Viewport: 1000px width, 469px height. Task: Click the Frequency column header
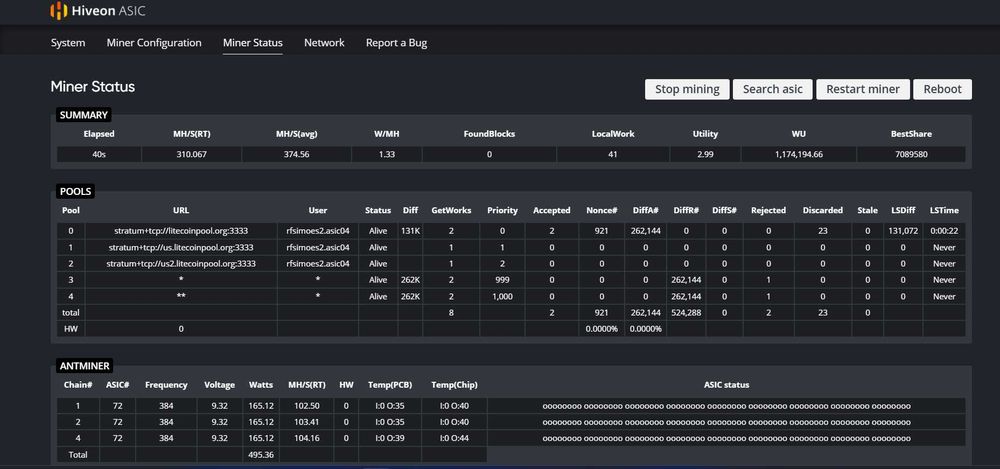pos(166,385)
